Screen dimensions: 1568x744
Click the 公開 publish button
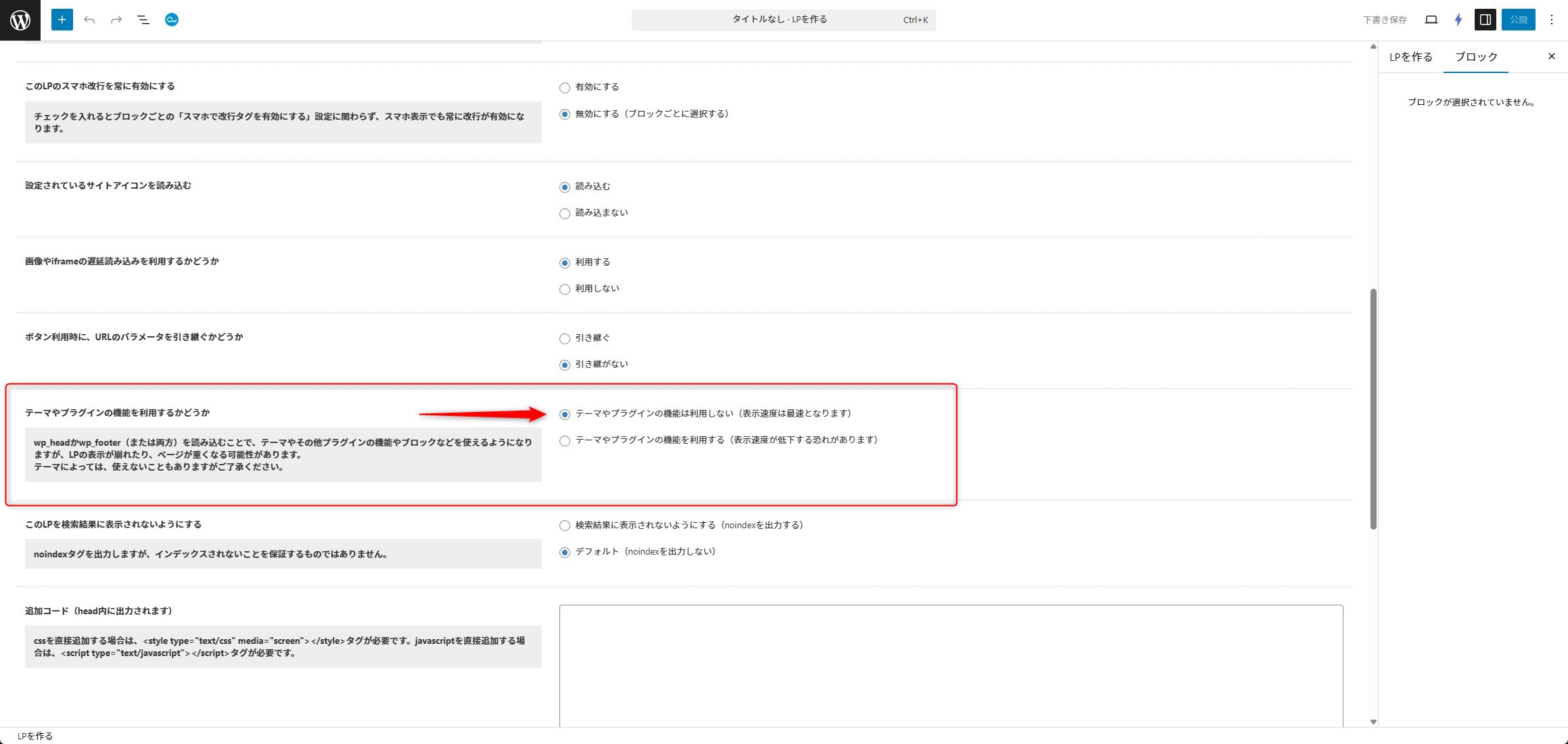point(1519,20)
